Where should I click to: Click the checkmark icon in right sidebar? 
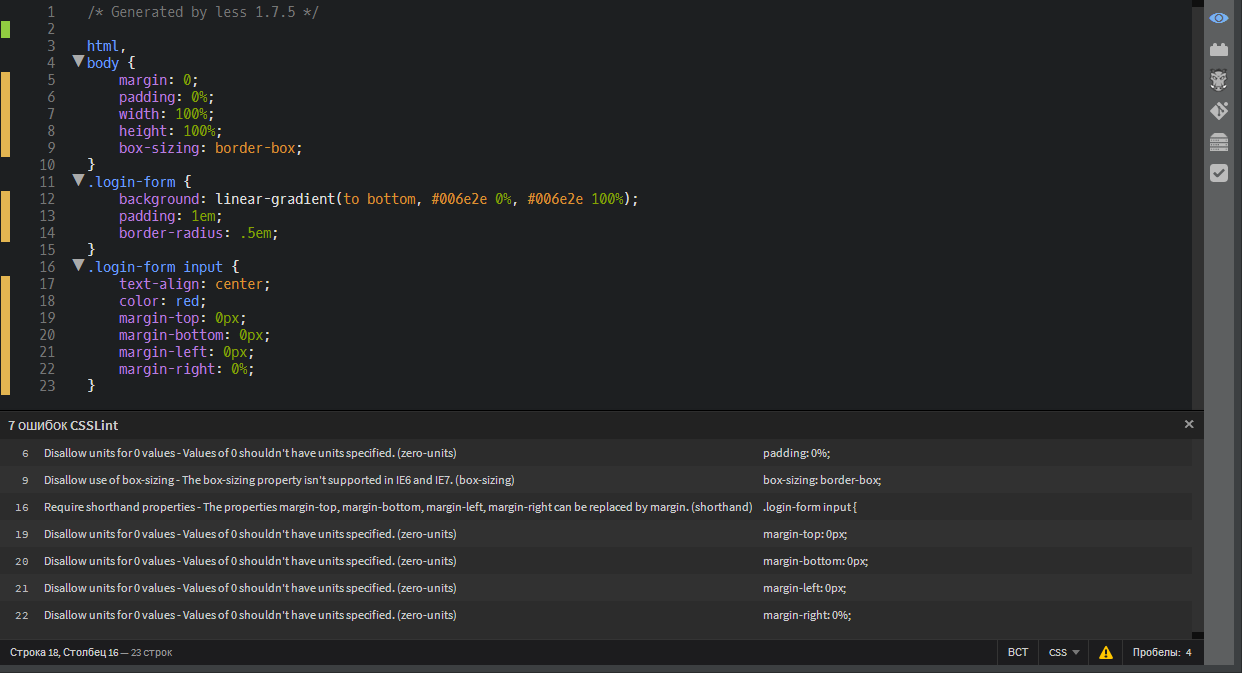coord(1218,173)
